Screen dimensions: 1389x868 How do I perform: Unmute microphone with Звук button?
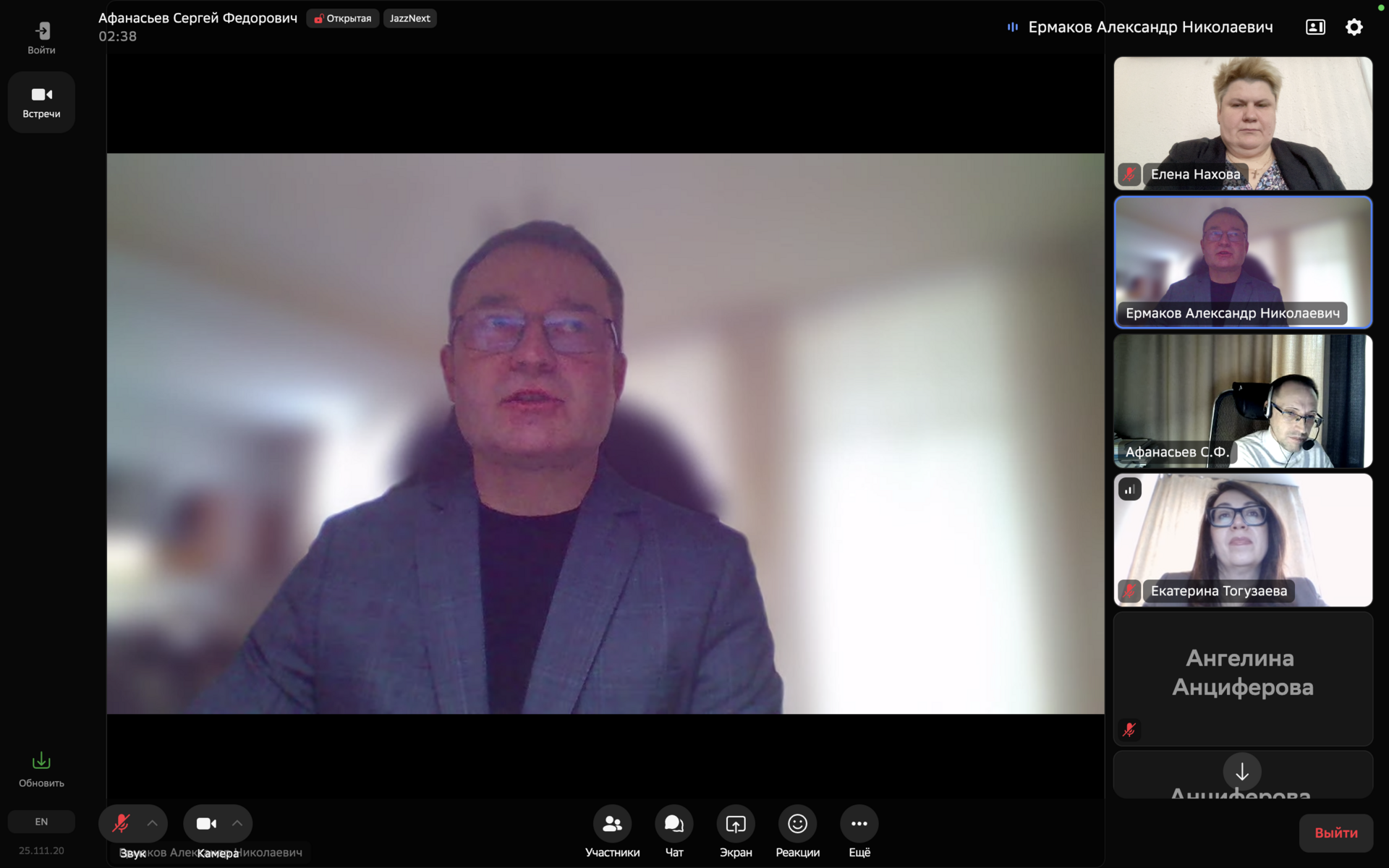121,823
